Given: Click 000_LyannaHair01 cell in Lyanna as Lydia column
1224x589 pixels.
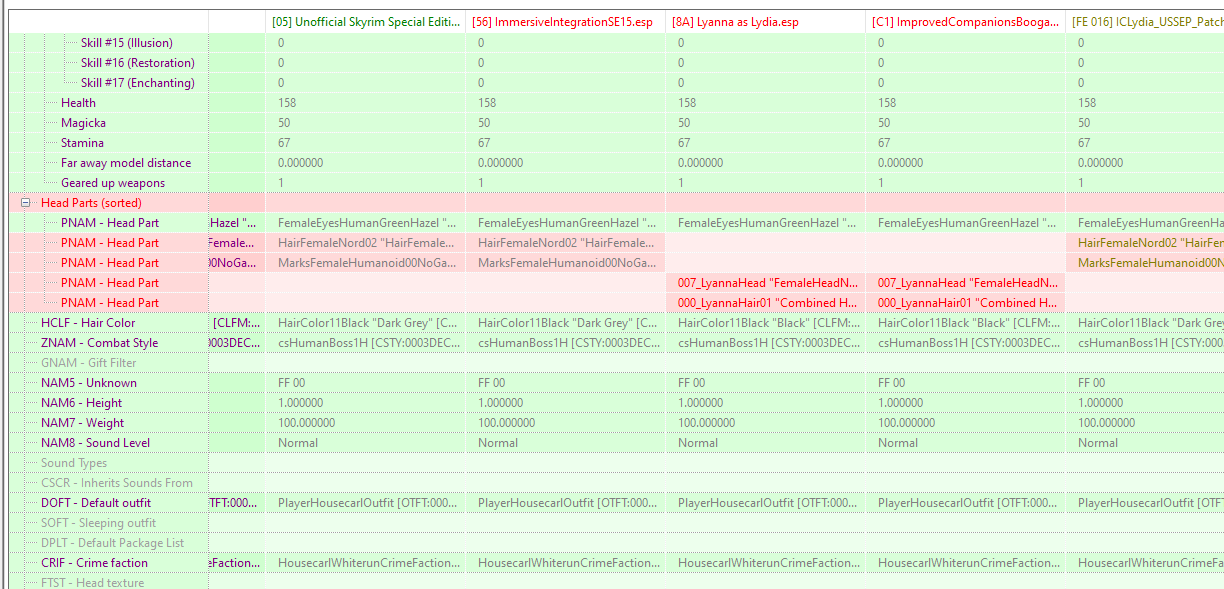Looking at the screenshot, I should pos(766,303).
